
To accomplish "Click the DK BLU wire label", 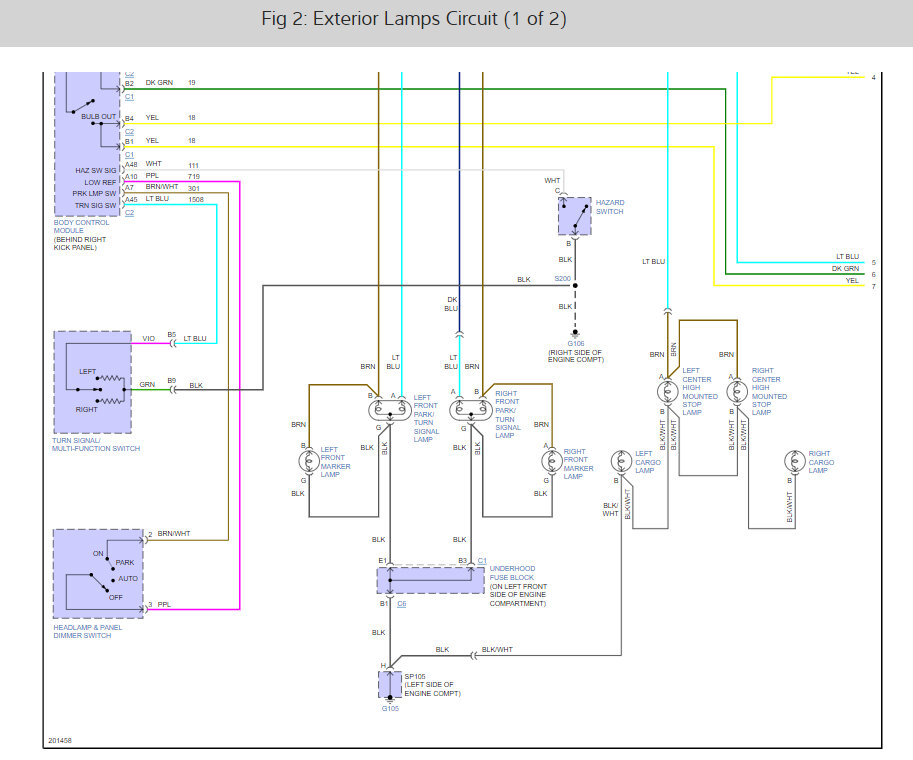I will pos(451,304).
